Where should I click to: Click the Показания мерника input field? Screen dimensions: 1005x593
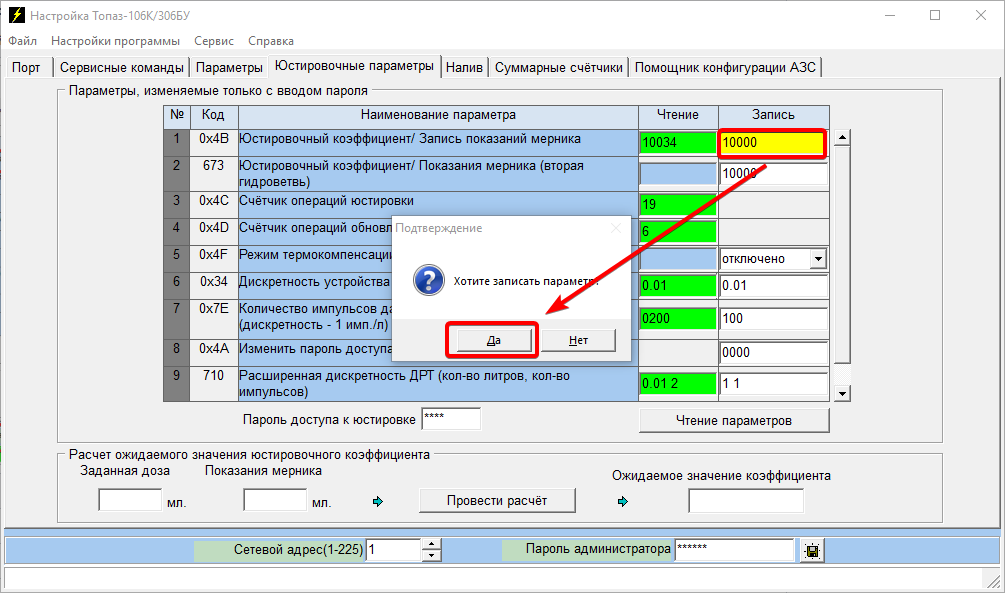[x=275, y=500]
